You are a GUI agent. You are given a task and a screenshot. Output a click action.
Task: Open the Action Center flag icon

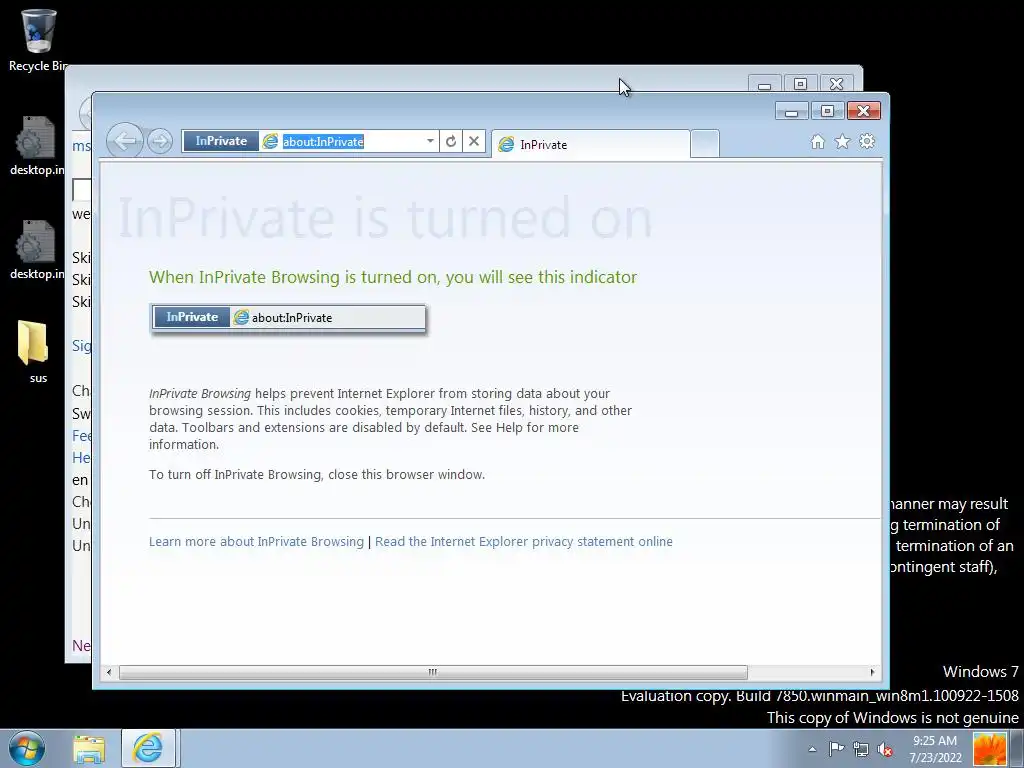[x=836, y=749]
